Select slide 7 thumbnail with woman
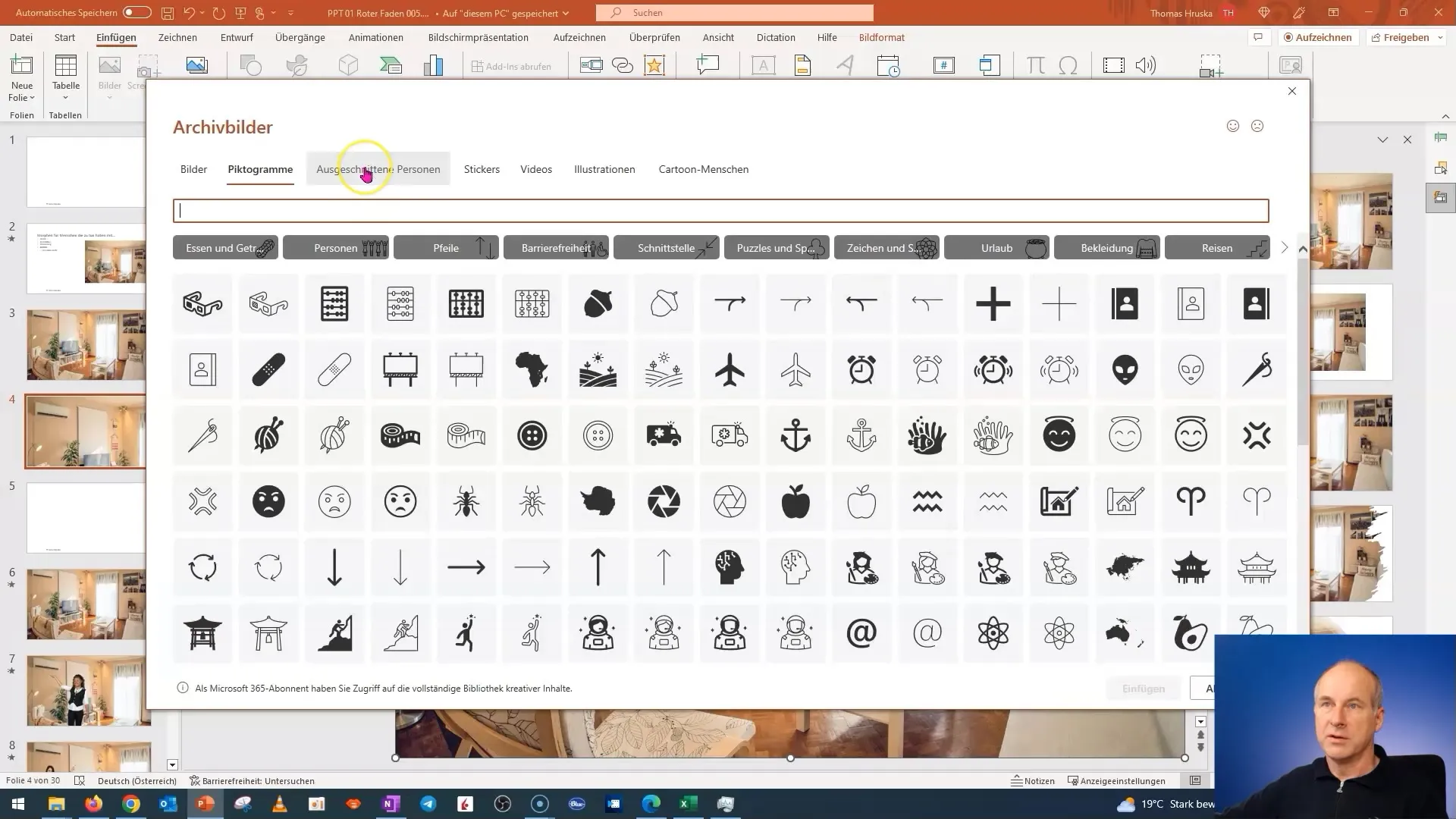The height and width of the screenshot is (819, 1456). pos(88,691)
